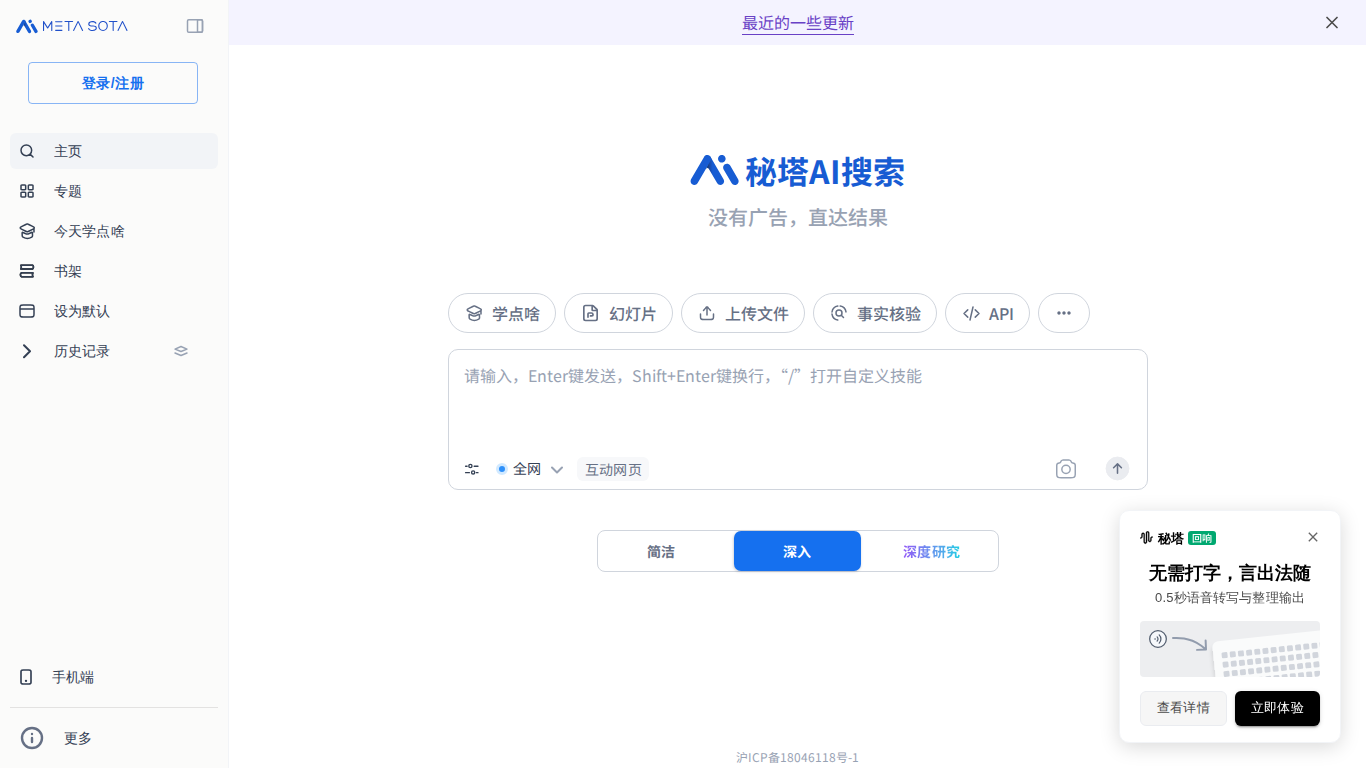Viewport: 1366px width, 768px height.
Task: Click the API chip button
Action: pos(987,313)
